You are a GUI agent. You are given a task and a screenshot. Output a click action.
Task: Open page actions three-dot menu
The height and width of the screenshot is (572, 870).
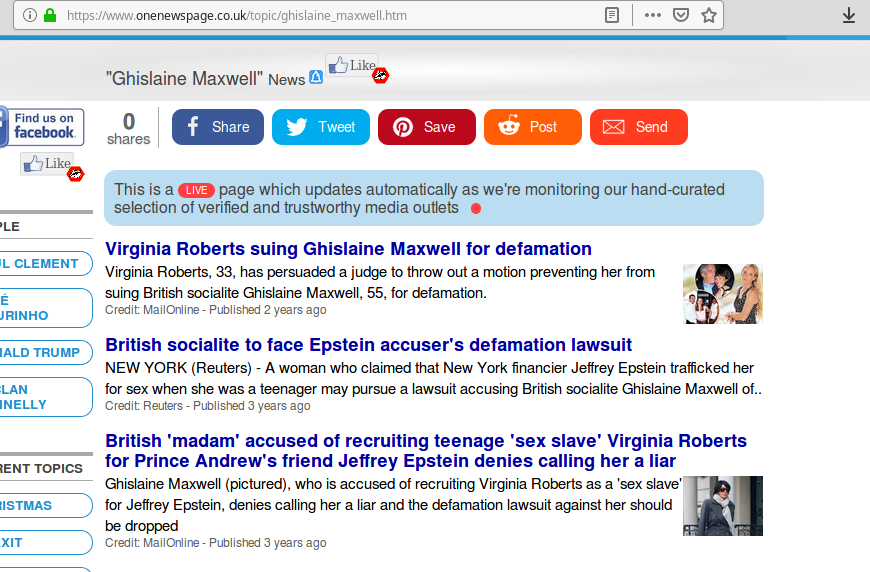click(652, 15)
